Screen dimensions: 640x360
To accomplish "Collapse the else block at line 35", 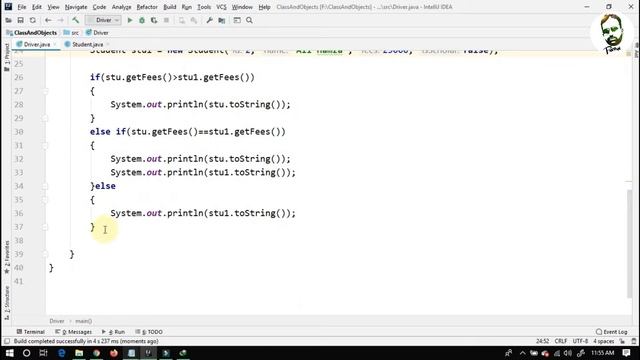I will tap(45, 200).
